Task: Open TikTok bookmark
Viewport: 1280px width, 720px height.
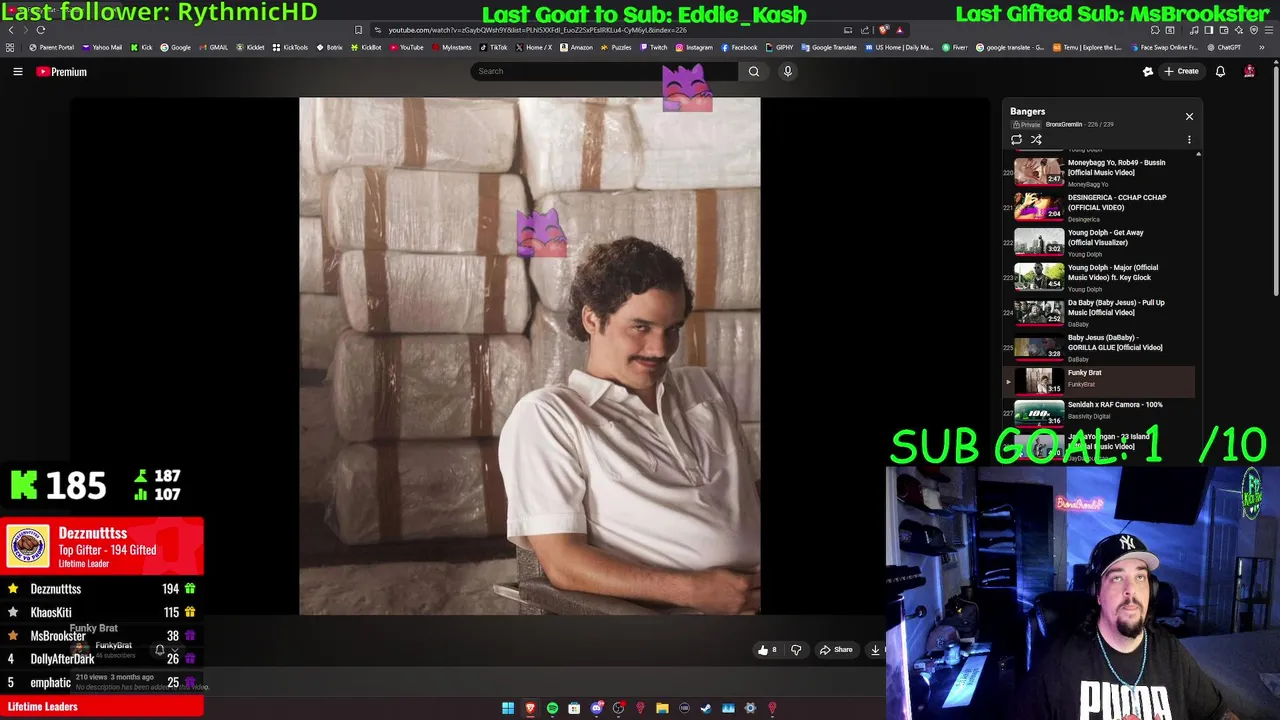Action: point(494,47)
